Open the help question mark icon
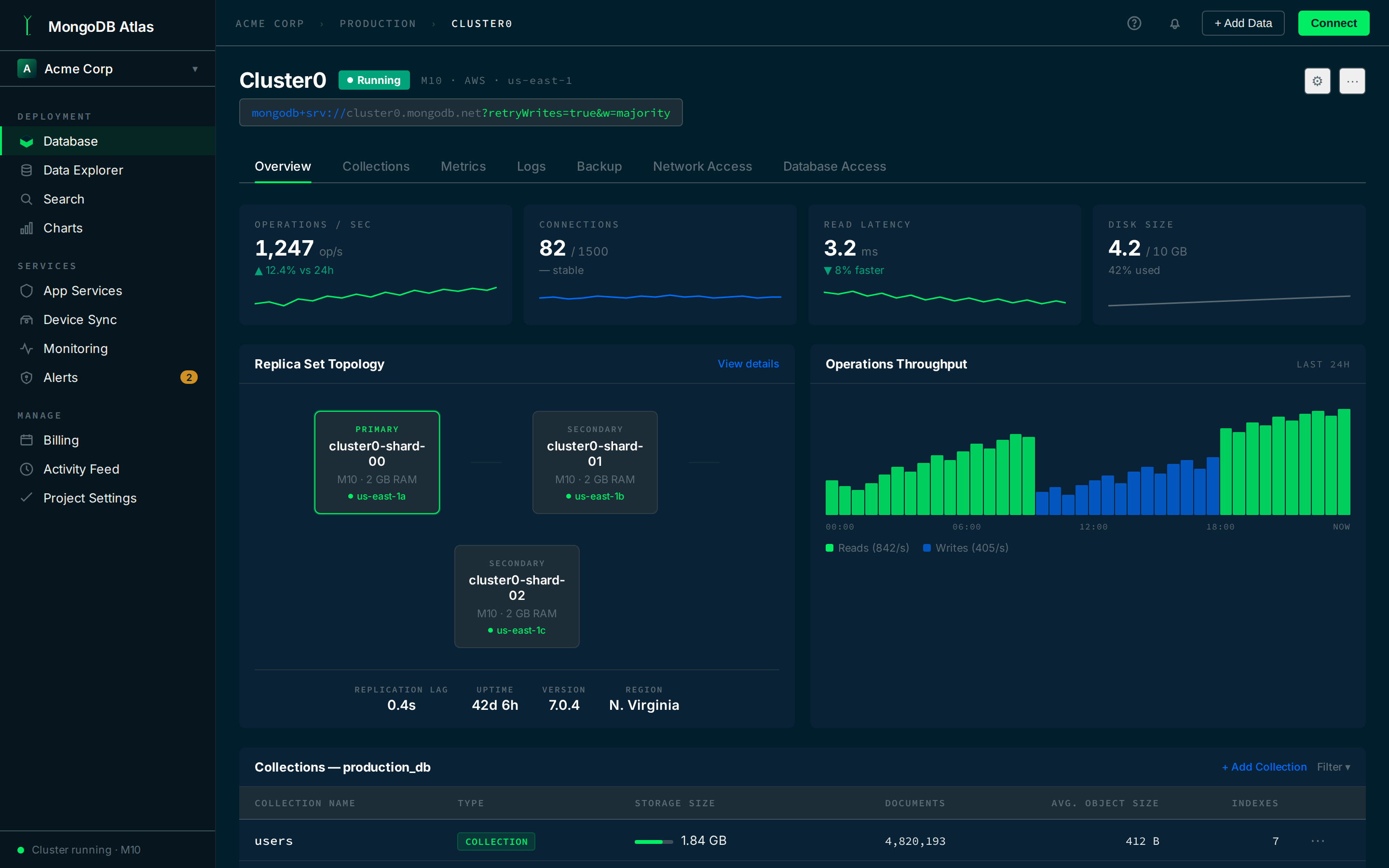The width and height of the screenshot is (1389, 868). point(1134,23)
